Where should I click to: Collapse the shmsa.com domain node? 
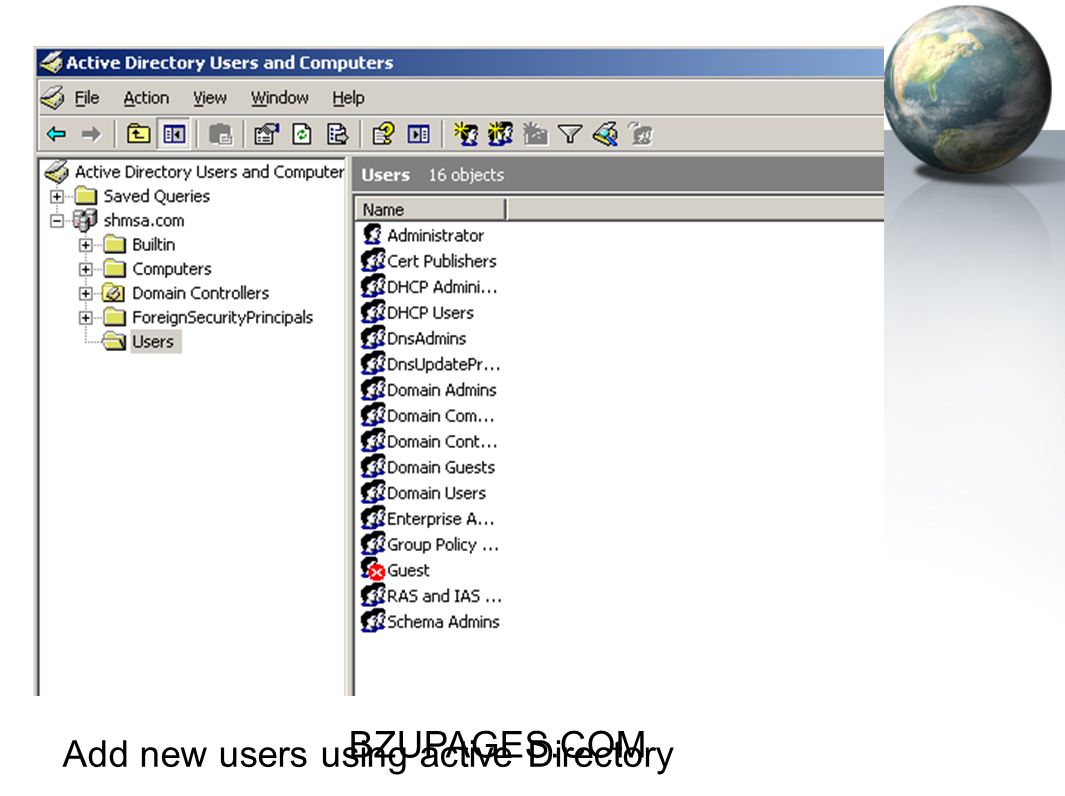[57, 221]
